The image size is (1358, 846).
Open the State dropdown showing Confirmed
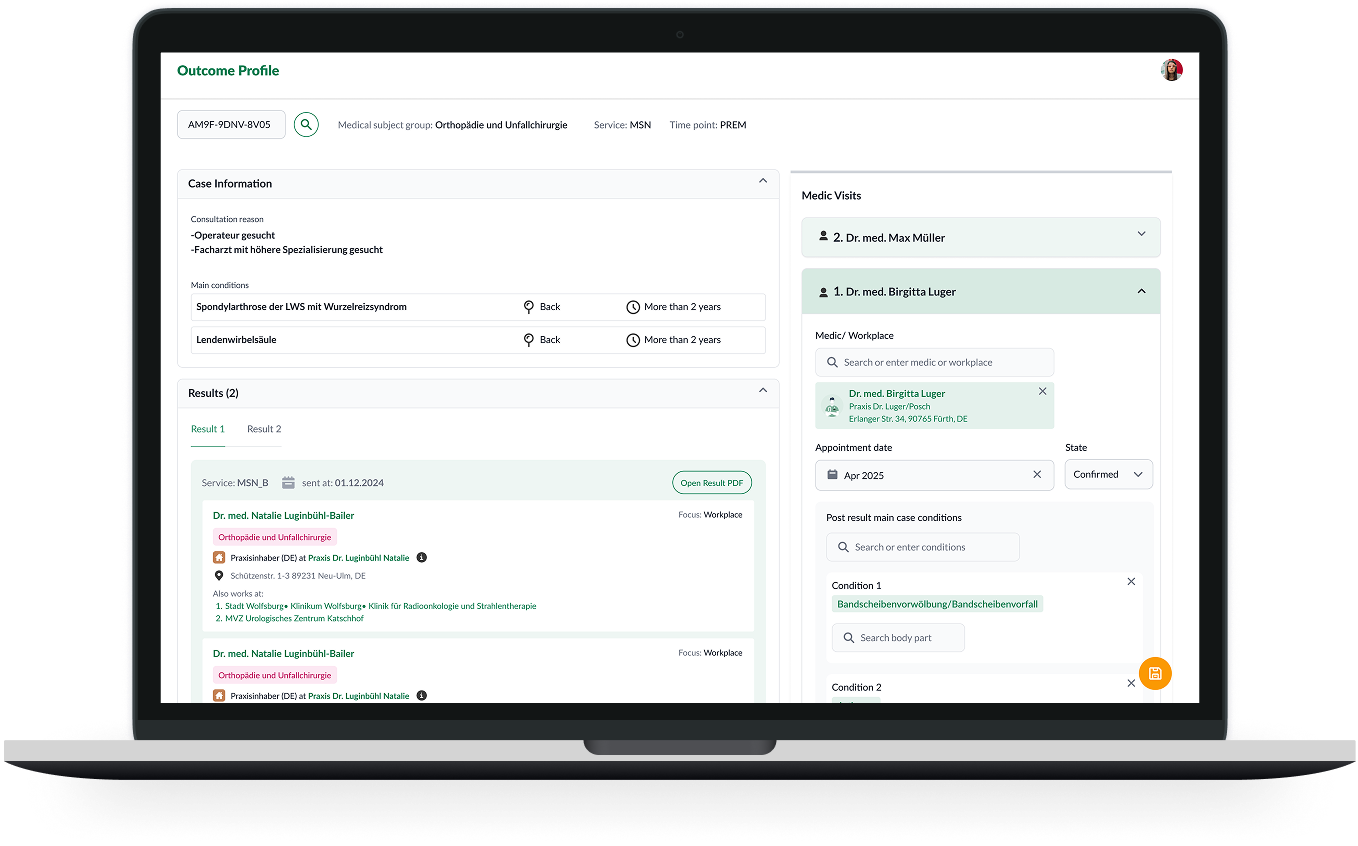pos(1108,475)
